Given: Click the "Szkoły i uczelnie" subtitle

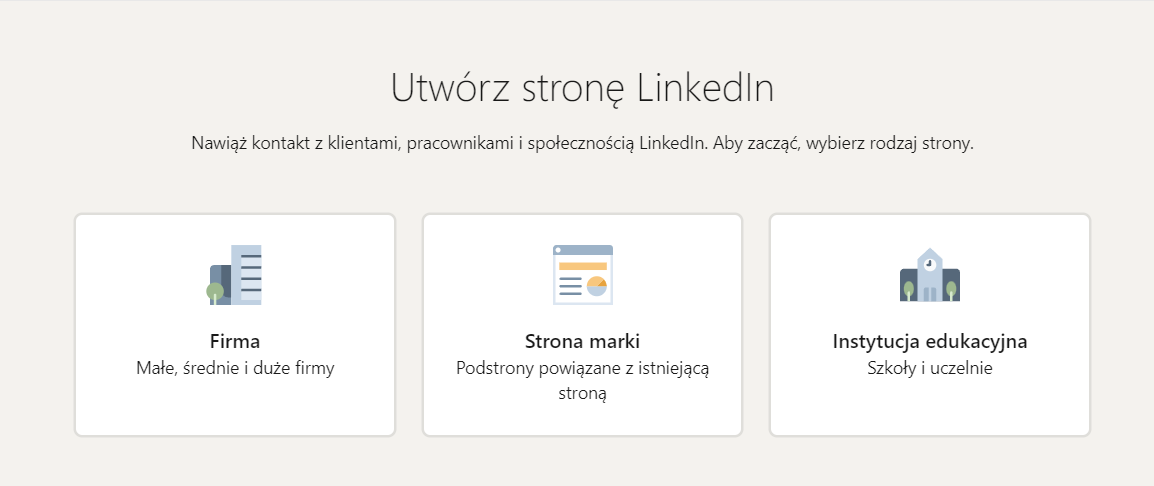Looking at the screenshot, I should pos(929,368).
